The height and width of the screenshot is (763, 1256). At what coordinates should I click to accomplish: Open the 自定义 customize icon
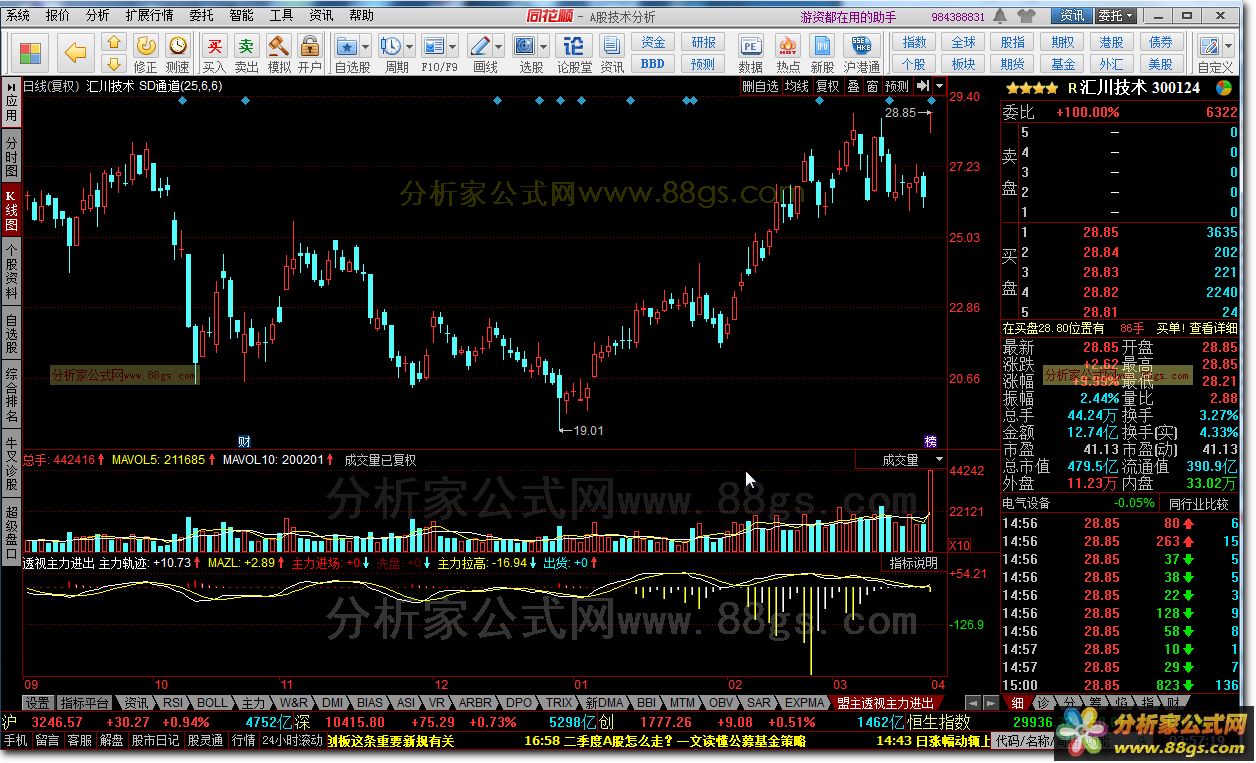pyautogui.click(x=1210, y=47)
